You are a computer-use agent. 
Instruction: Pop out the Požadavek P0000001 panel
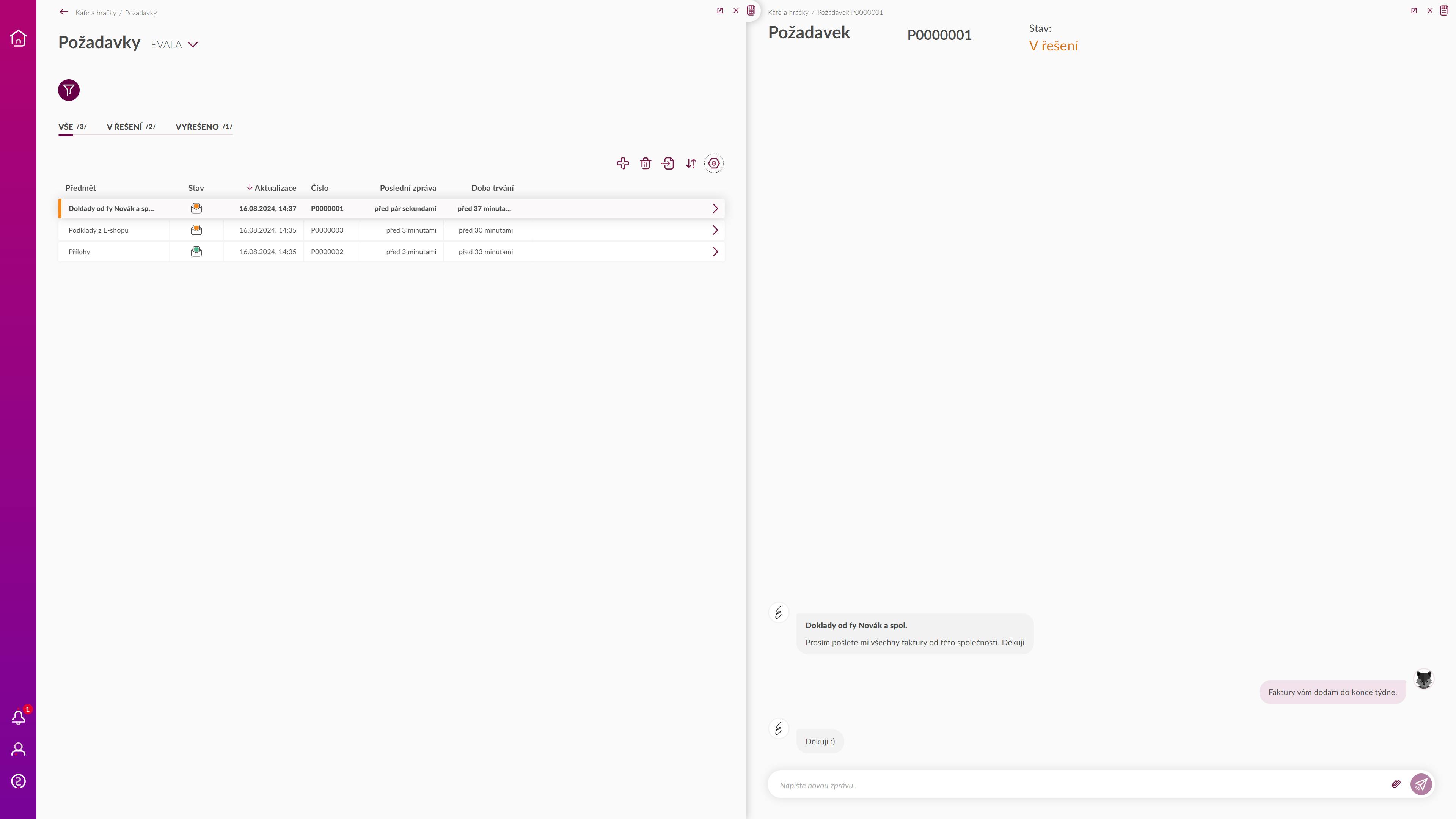click(x=1414, y=11)
